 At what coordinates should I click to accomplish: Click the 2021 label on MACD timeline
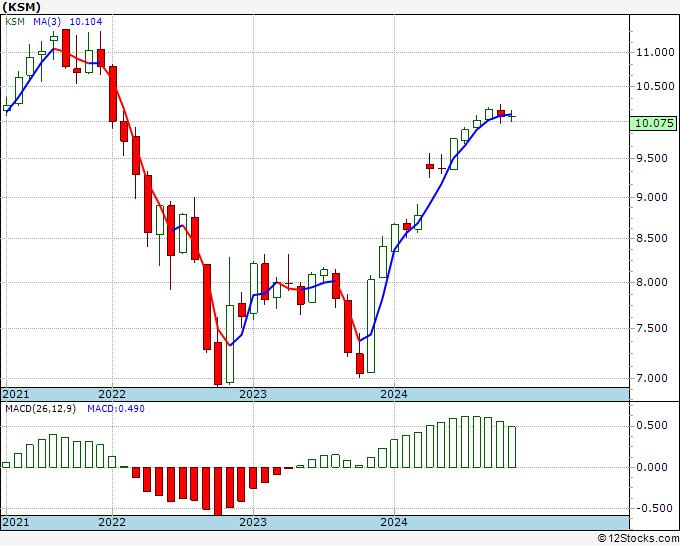pos(16,522)
